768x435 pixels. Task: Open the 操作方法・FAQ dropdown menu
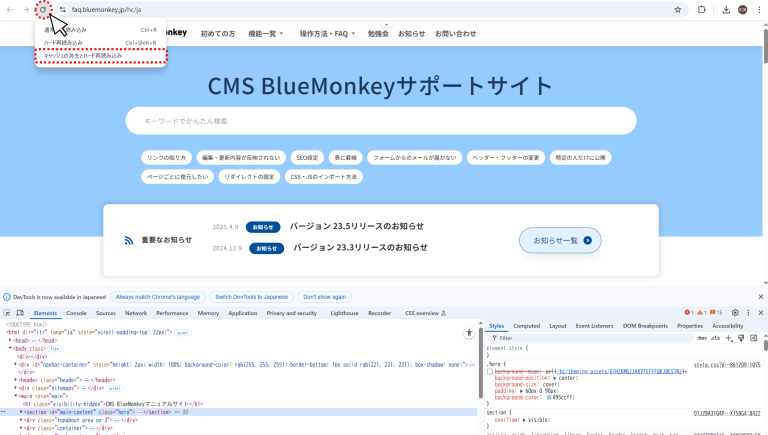click(x=327, y=34)
